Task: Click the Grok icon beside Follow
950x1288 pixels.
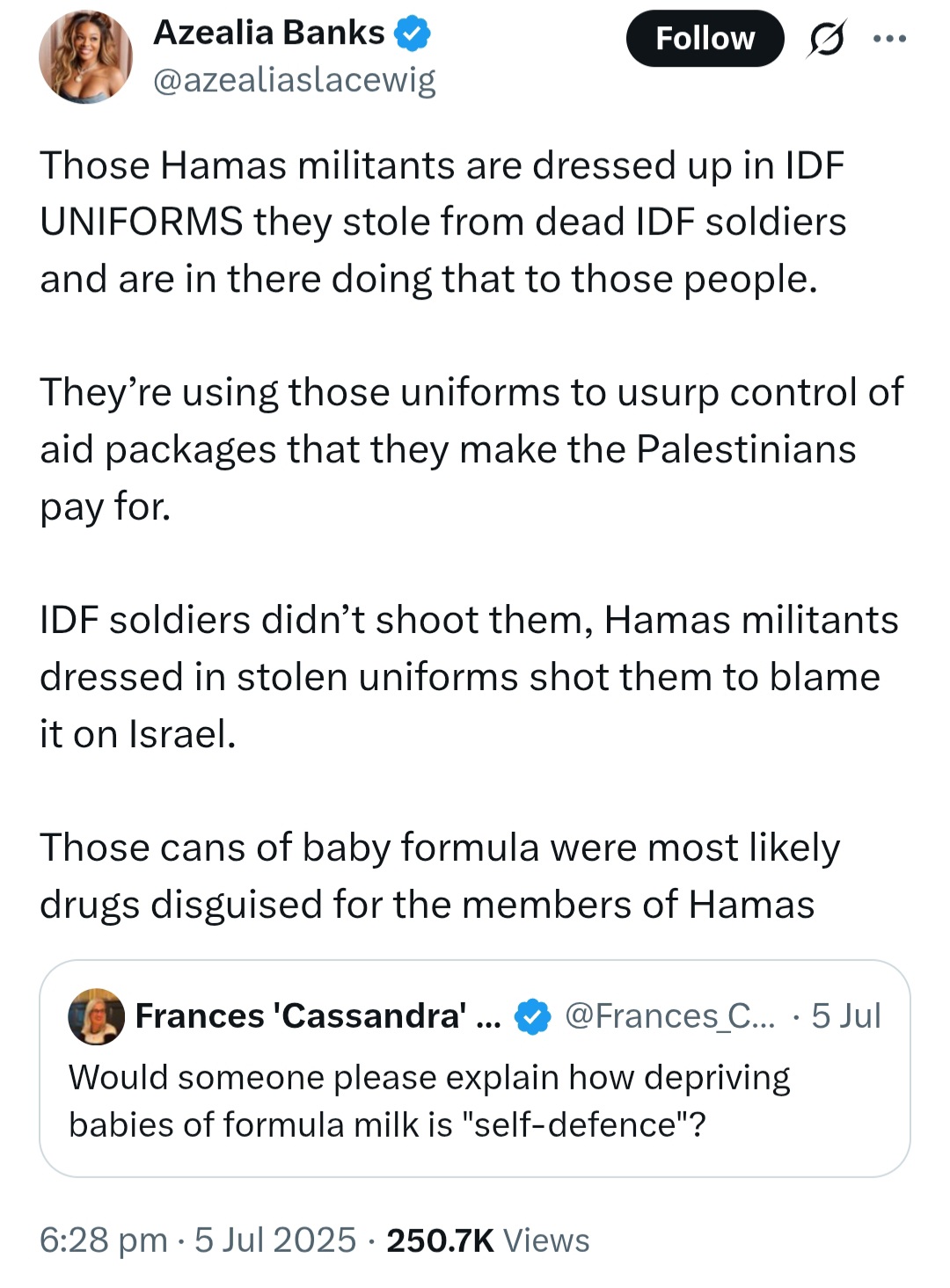Action: pos(826,40)
